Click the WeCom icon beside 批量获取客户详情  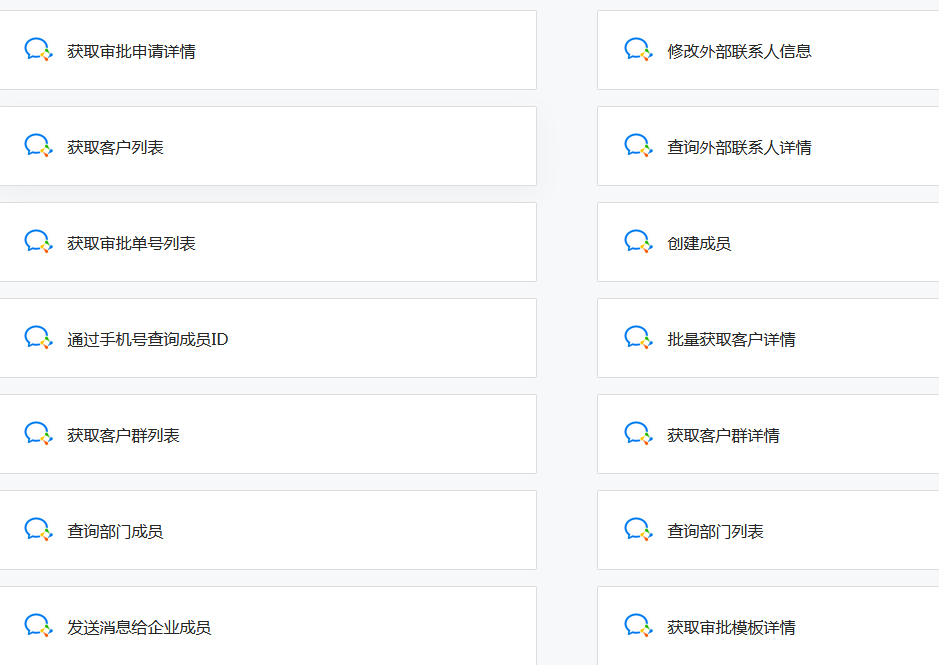pos(638,338)
